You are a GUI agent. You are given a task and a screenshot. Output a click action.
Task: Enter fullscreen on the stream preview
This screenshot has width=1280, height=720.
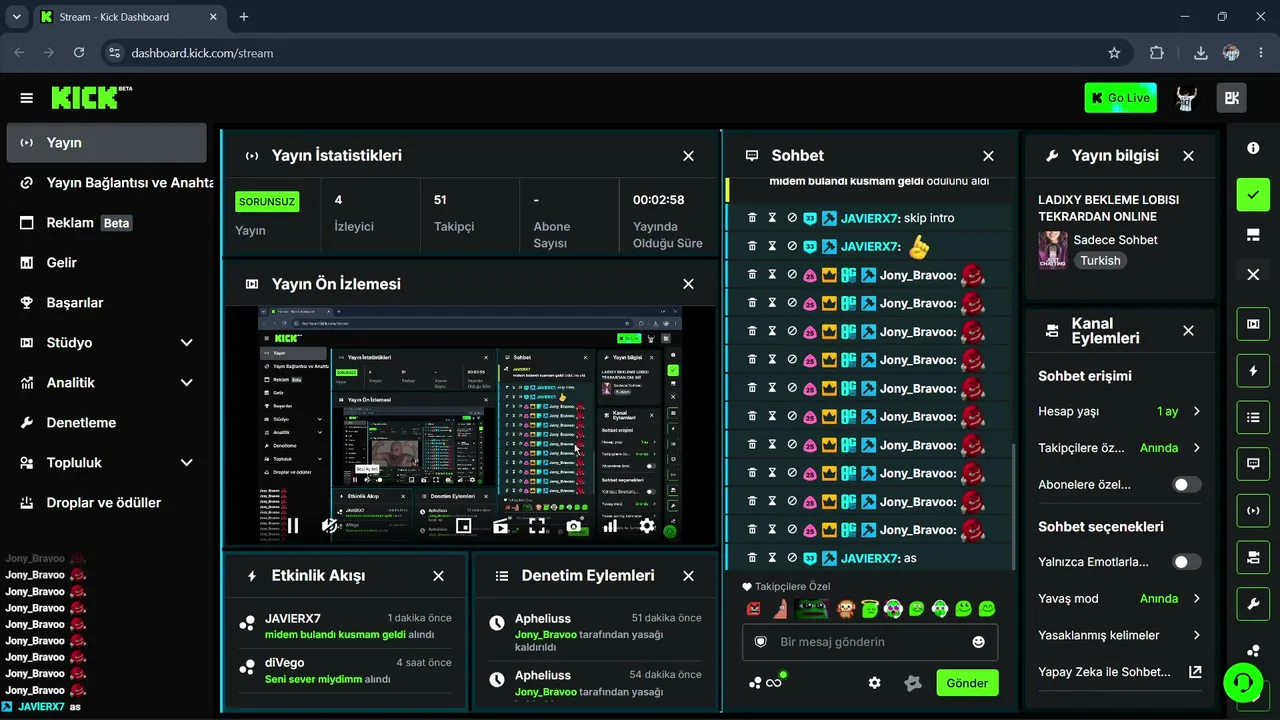coord(537,526)
